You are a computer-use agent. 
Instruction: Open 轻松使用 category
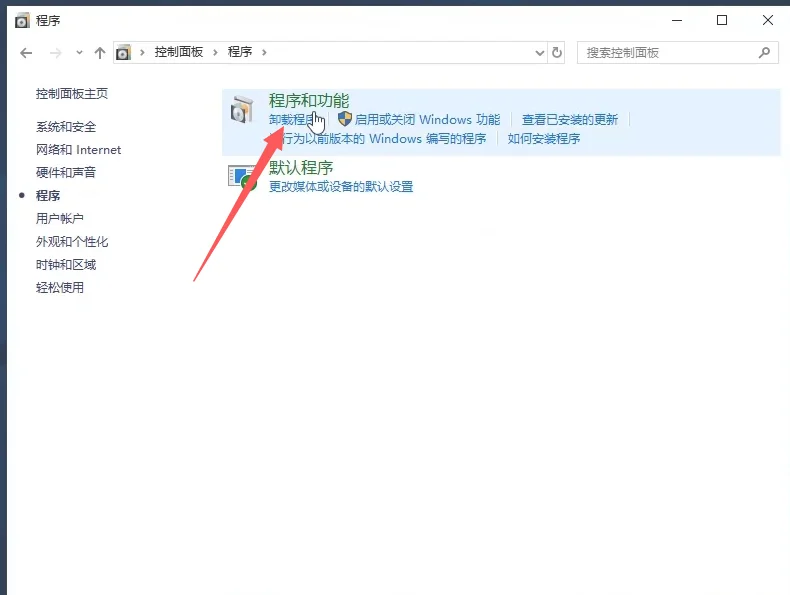pos(59,288)
